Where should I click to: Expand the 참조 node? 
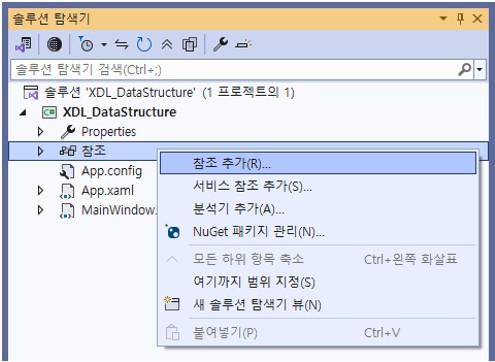click(40, 151)
